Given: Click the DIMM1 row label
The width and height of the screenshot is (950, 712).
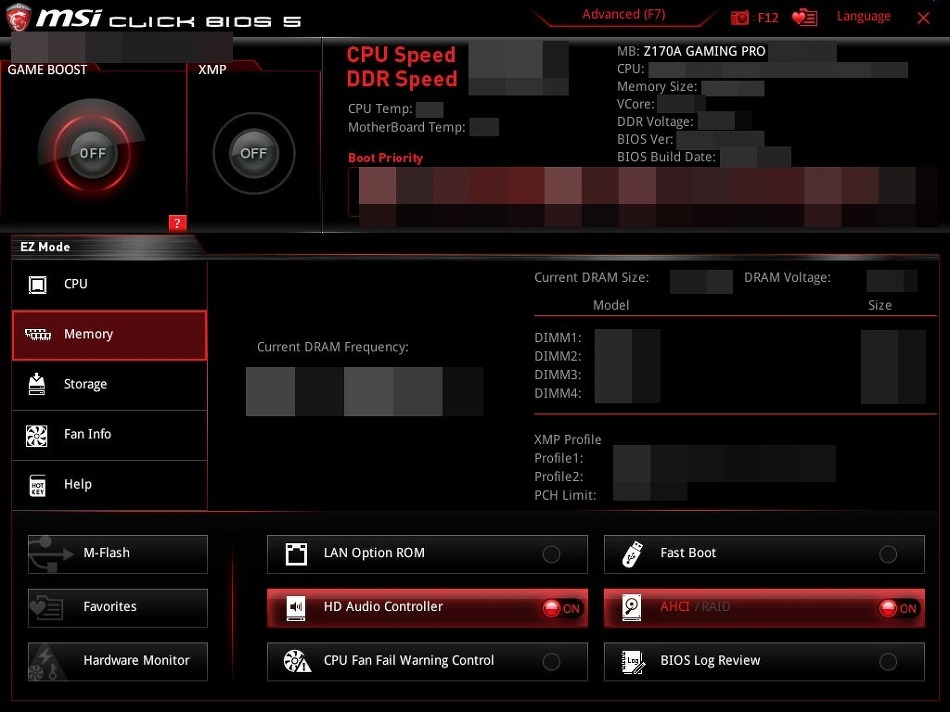Looking at the screenshot, I should (x=557, y=338).
